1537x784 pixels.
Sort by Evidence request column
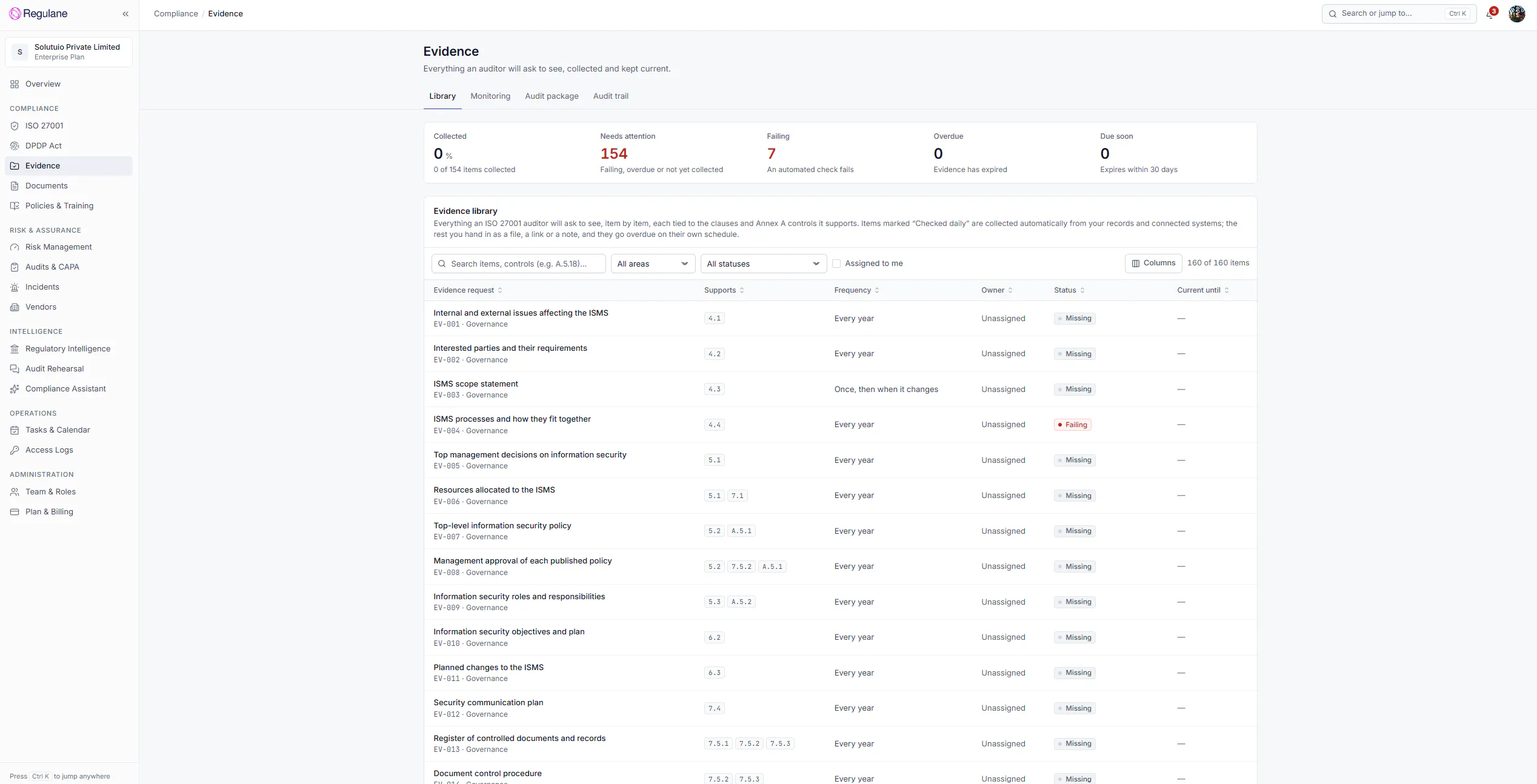pyautogui.click(x=468, y=290)
